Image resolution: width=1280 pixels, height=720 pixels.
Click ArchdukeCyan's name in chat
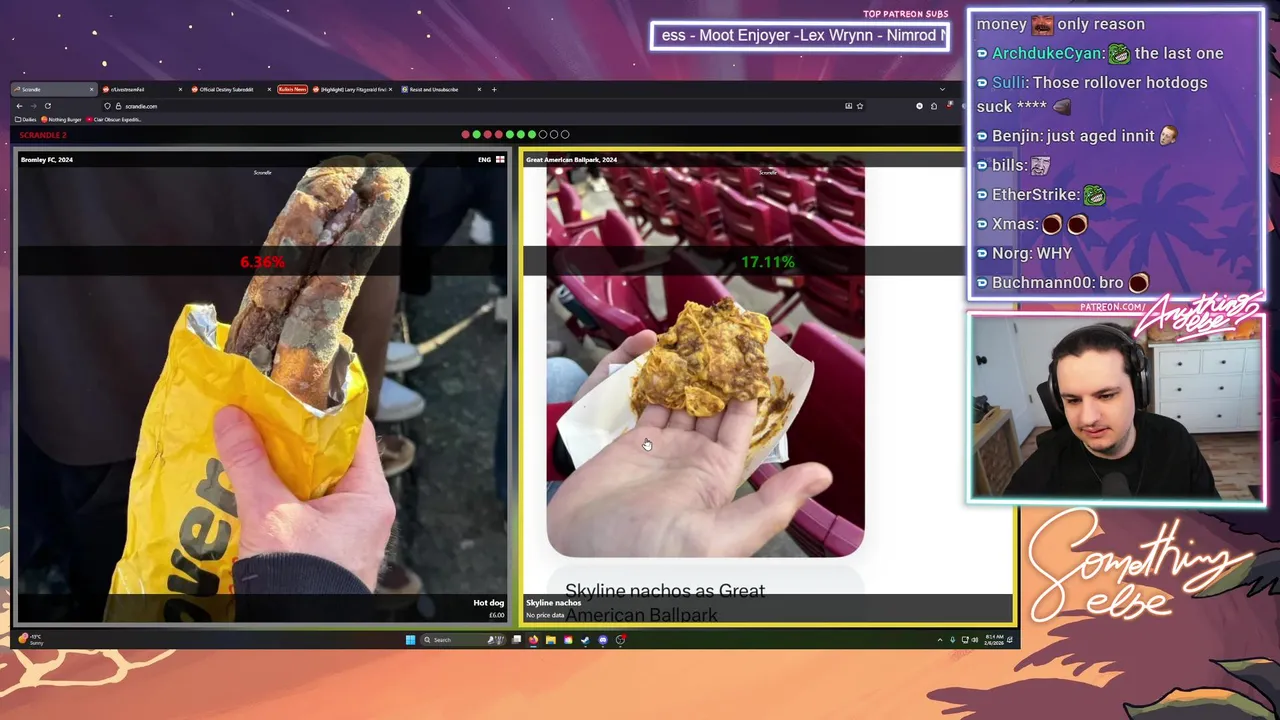click(x=1047, y=53)
